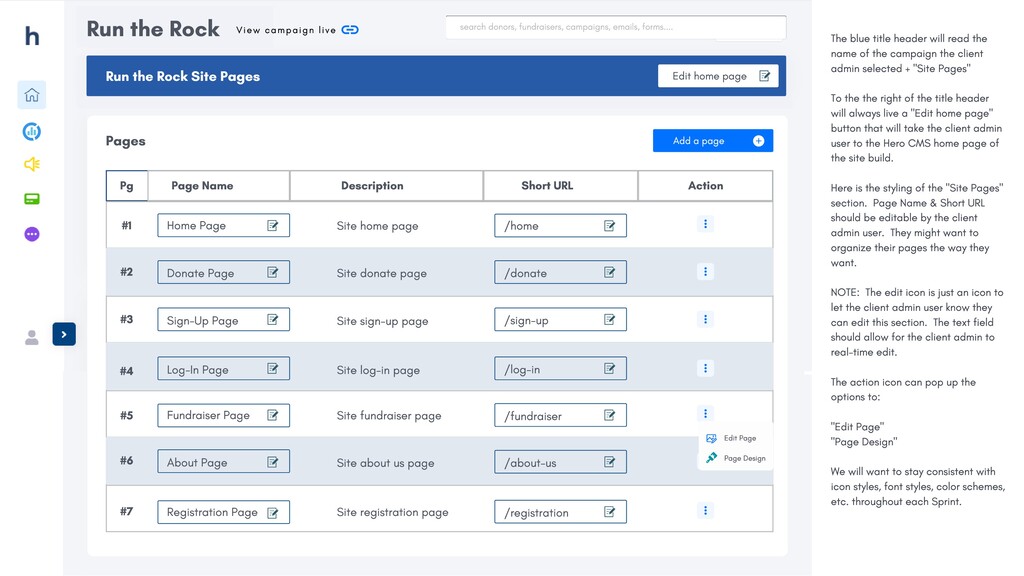Viewport: 1024px width, 576px height.
Task: Click edit icon in /registration URL field
Action: [x=609, y=511]
